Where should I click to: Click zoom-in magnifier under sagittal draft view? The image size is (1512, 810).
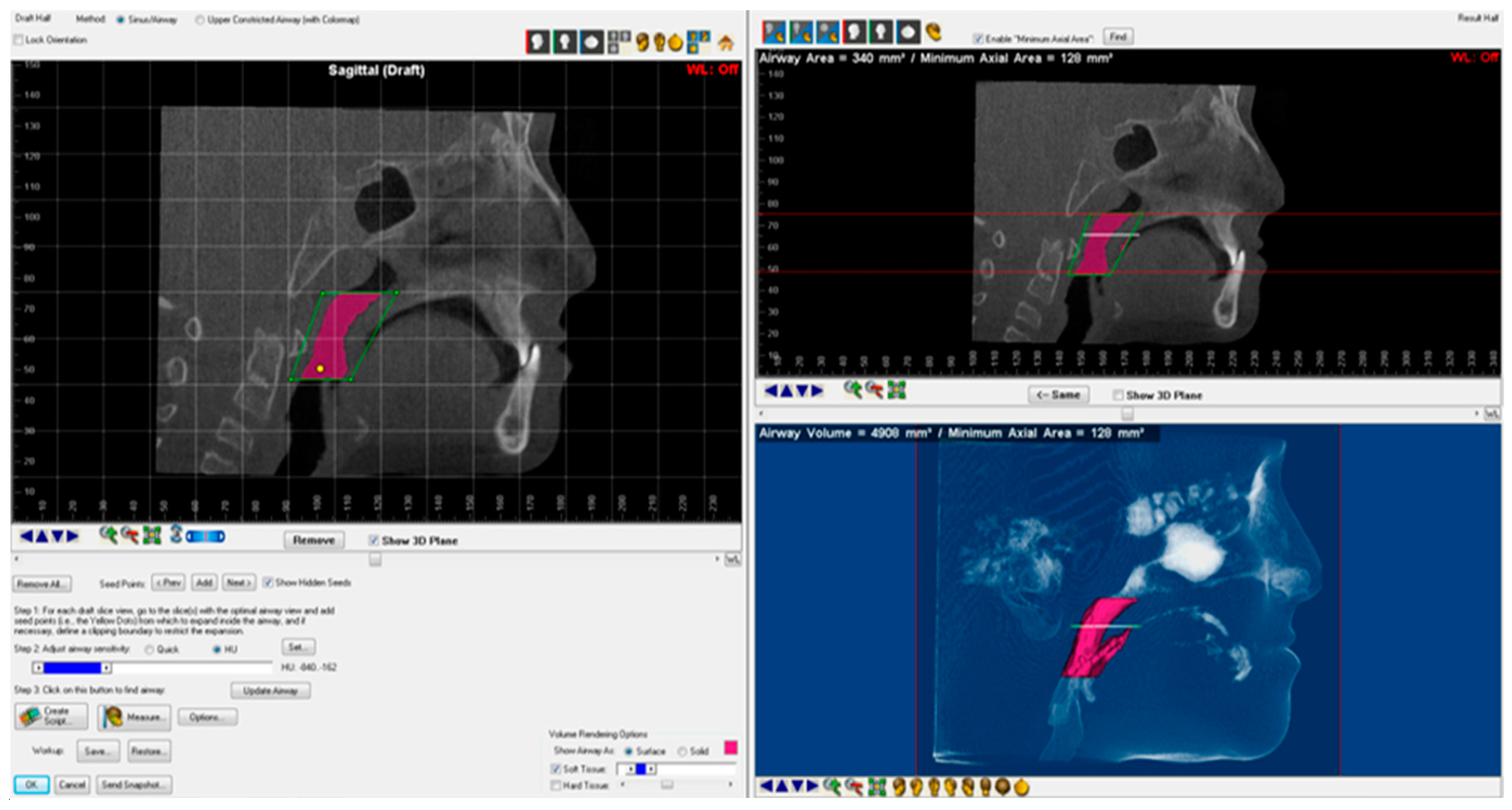tap(107, 535)
